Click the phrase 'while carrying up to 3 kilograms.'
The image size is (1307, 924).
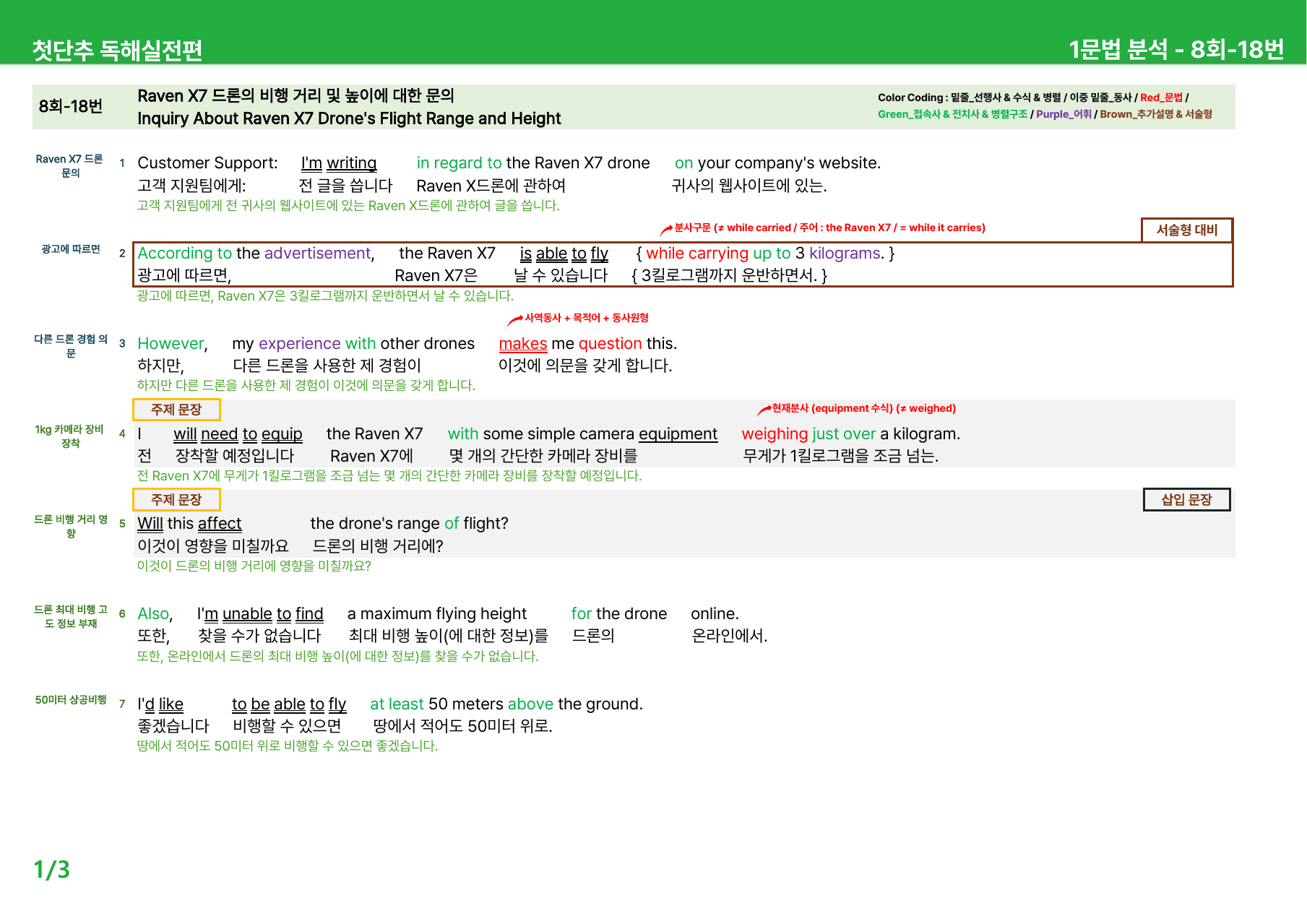click(765, 254)
